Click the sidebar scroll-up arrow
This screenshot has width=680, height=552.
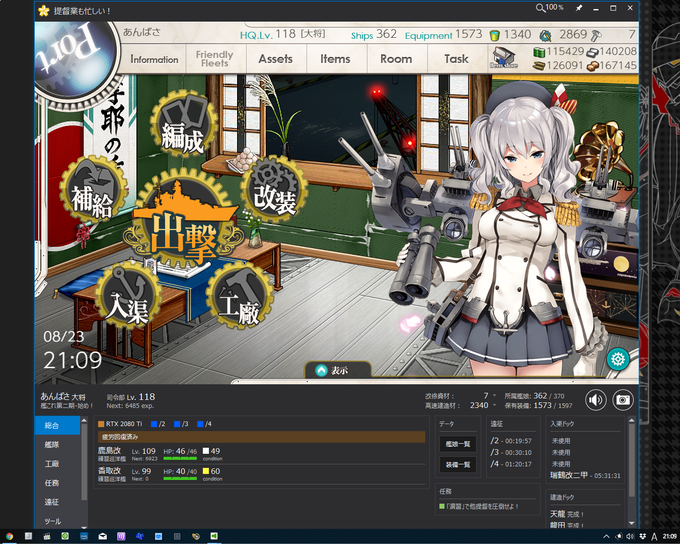[x=84, y=420]
